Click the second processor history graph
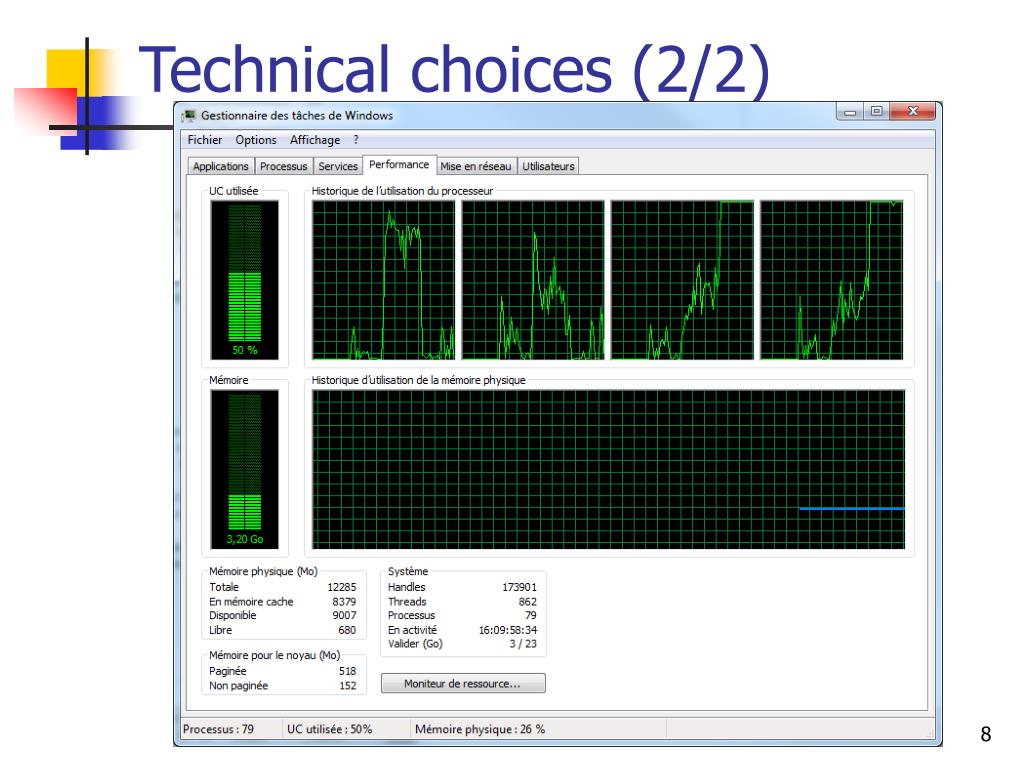This screenshot has height=768, width=1024. coord(533,280)
